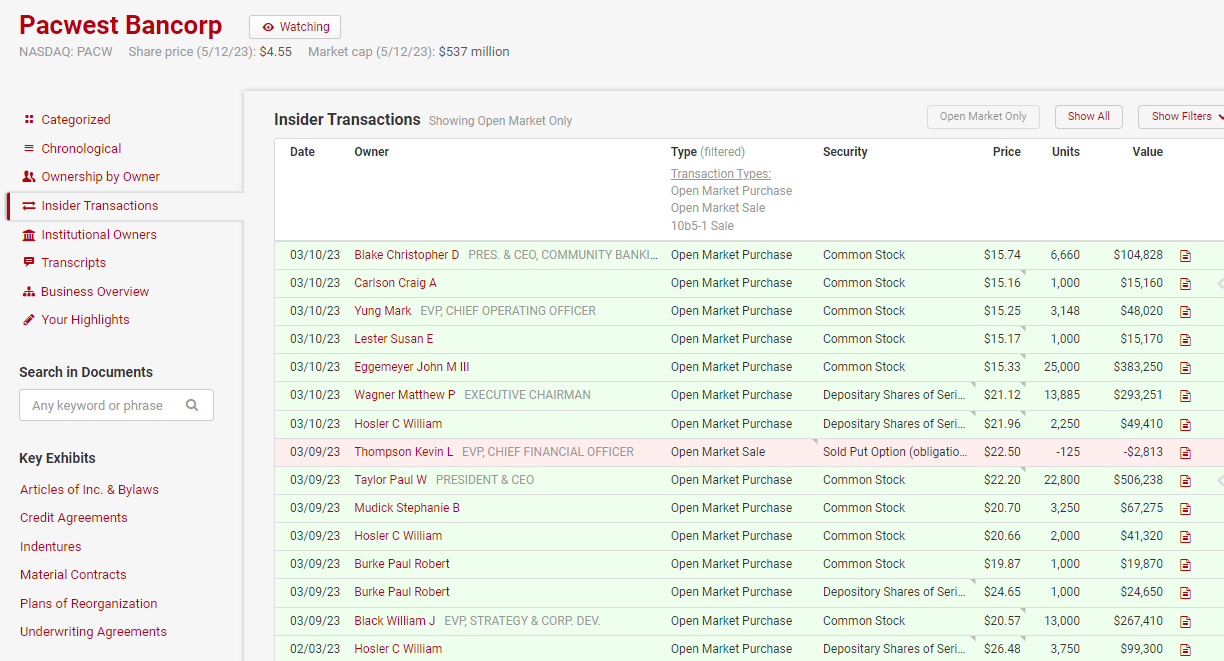Open filing document for Thompson Kevin L row
The width and height of the screenshot is (1224, 661).
(1185, 452)
